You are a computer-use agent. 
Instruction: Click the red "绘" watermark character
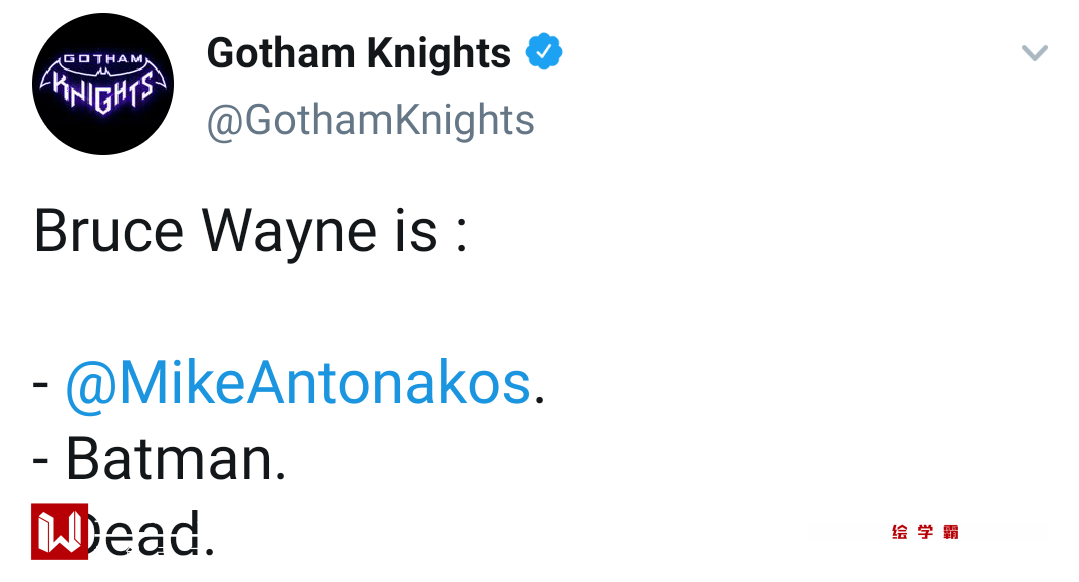coord(900,532)
